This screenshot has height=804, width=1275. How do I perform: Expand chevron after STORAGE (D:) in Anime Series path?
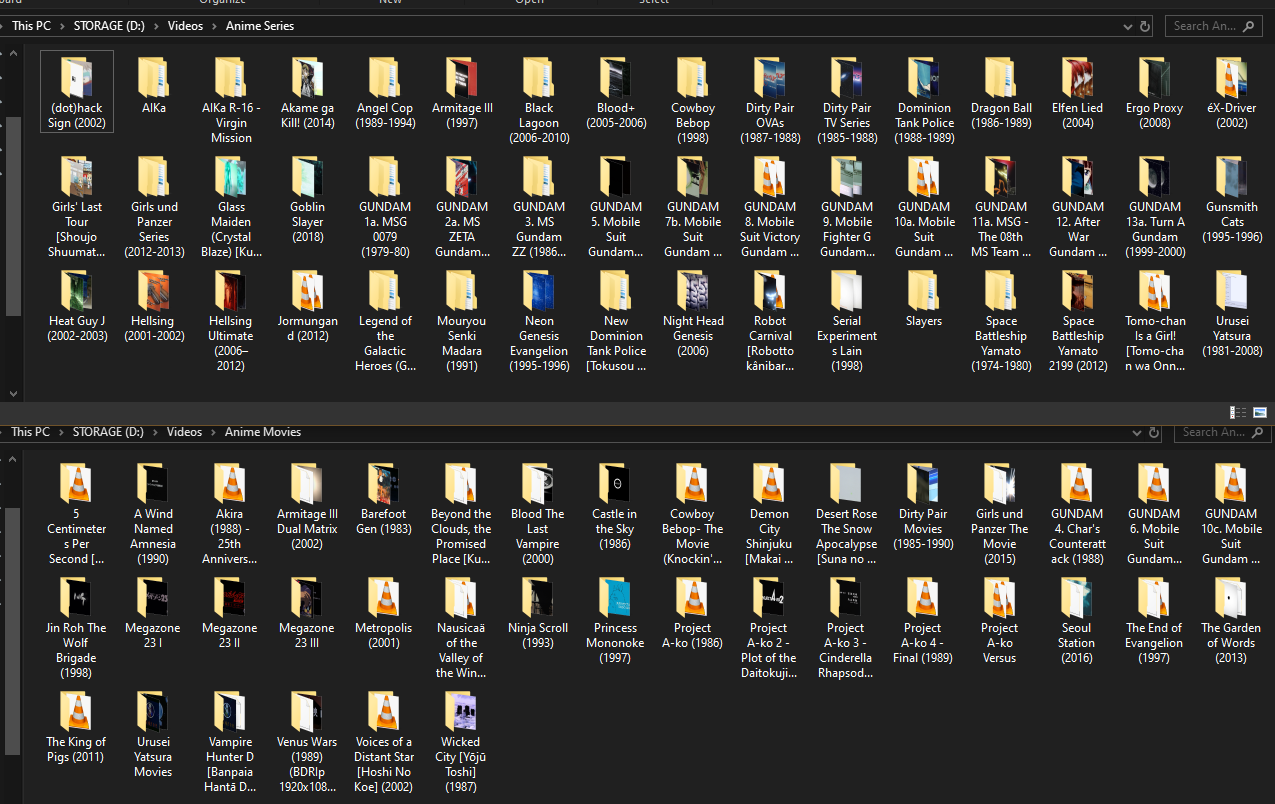pyautogui.click(x=157, y=26)
